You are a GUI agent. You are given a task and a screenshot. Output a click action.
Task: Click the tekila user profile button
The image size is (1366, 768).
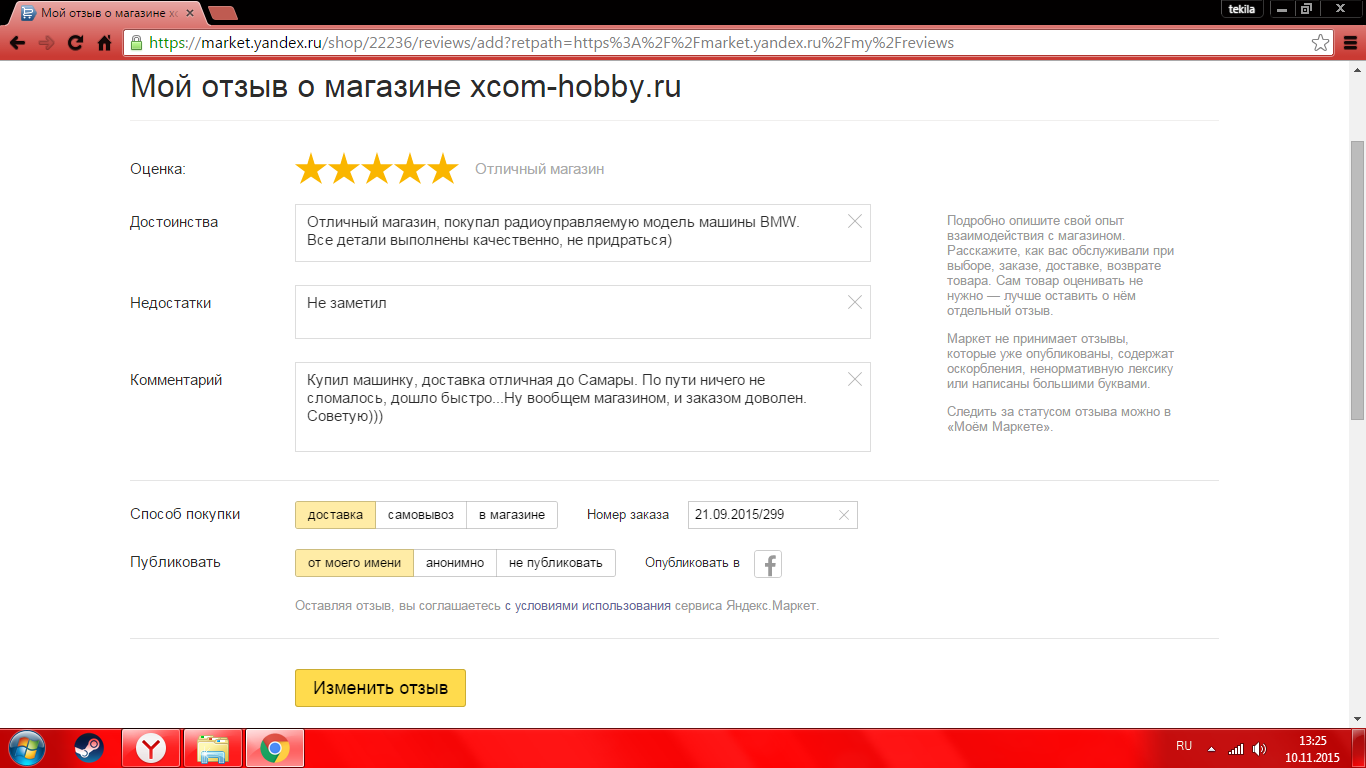point(1241,9)
